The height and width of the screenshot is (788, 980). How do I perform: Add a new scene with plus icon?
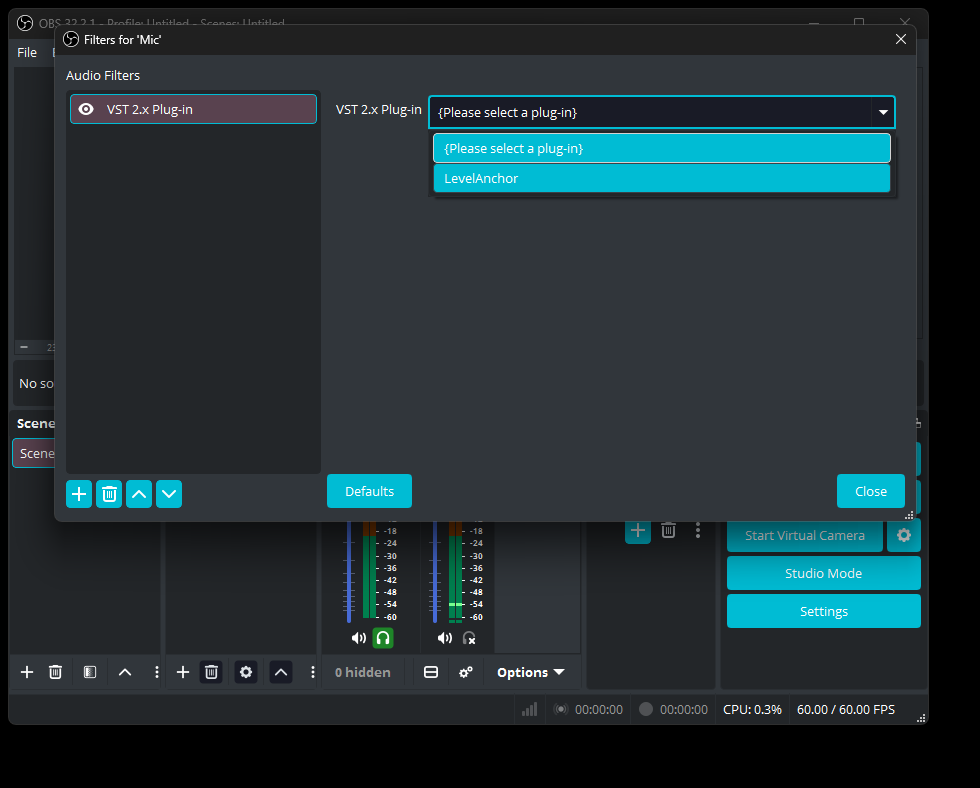[27, 672]
